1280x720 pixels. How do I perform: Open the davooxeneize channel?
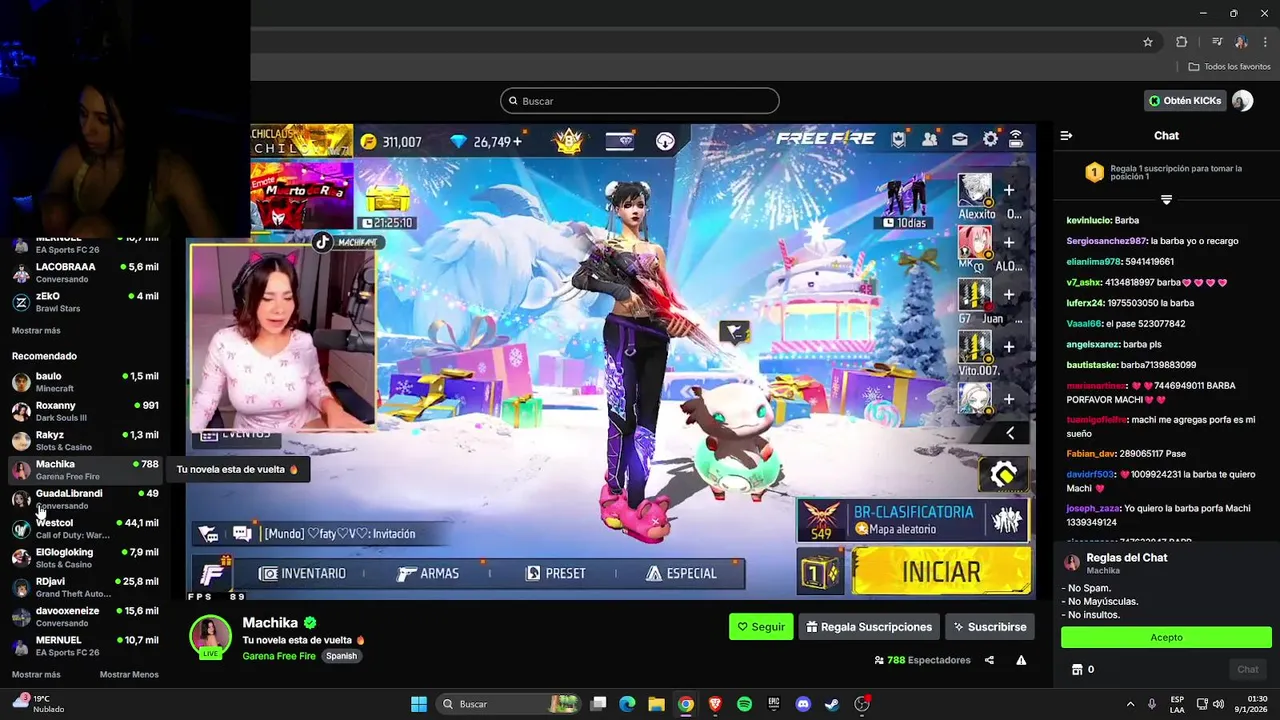[x=85, y=616]
